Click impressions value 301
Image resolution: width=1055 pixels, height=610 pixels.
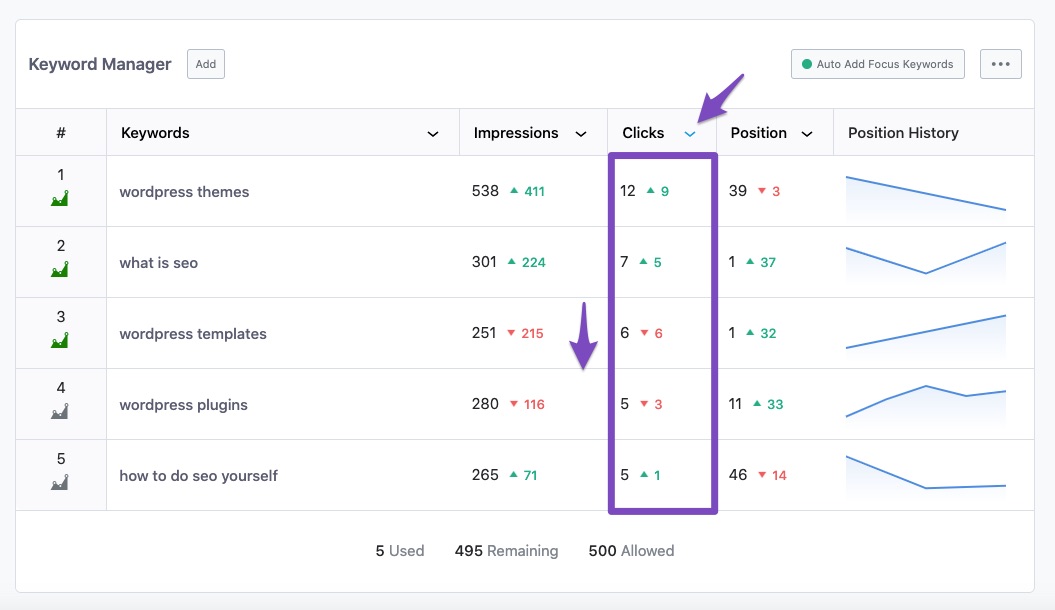click(x=484, y=262)
